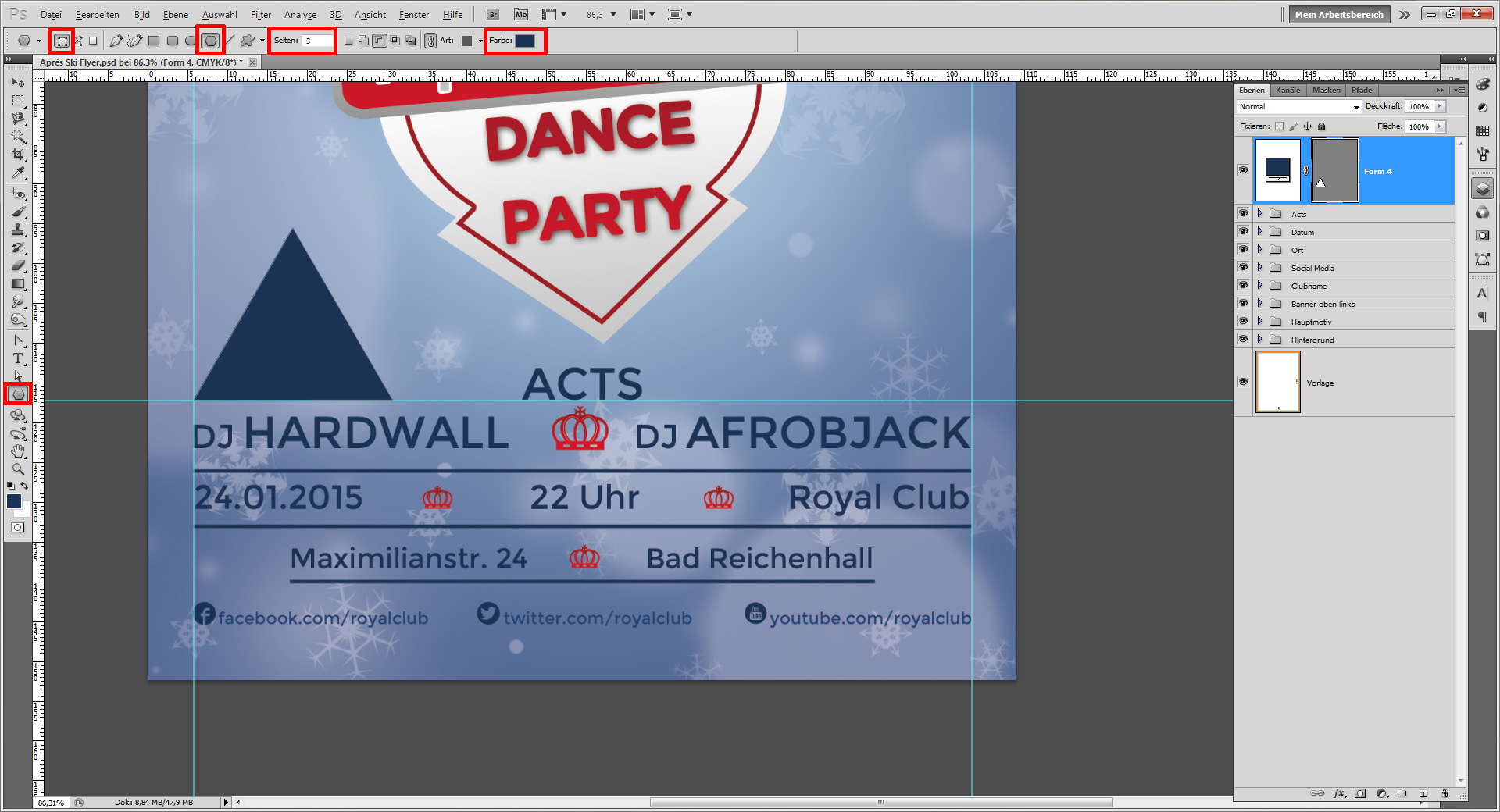
Task: Click the Create new layer icon
Action: click(x=1423, y=794)
